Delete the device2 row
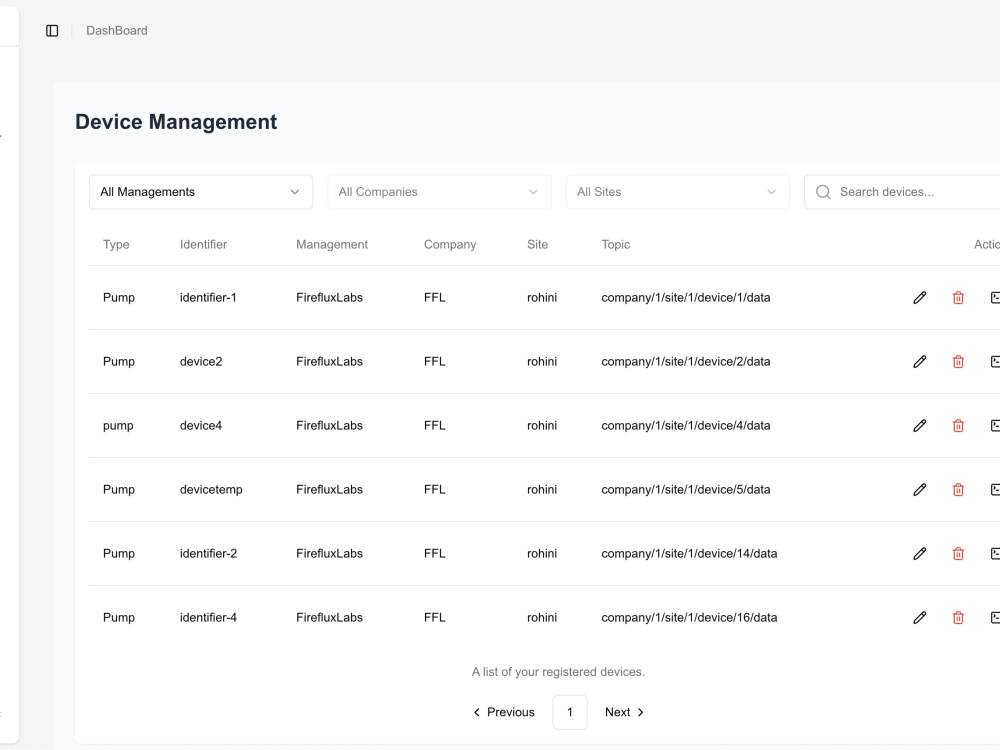The height and width of the screenshot is (750, 1000). coord(958,362)
